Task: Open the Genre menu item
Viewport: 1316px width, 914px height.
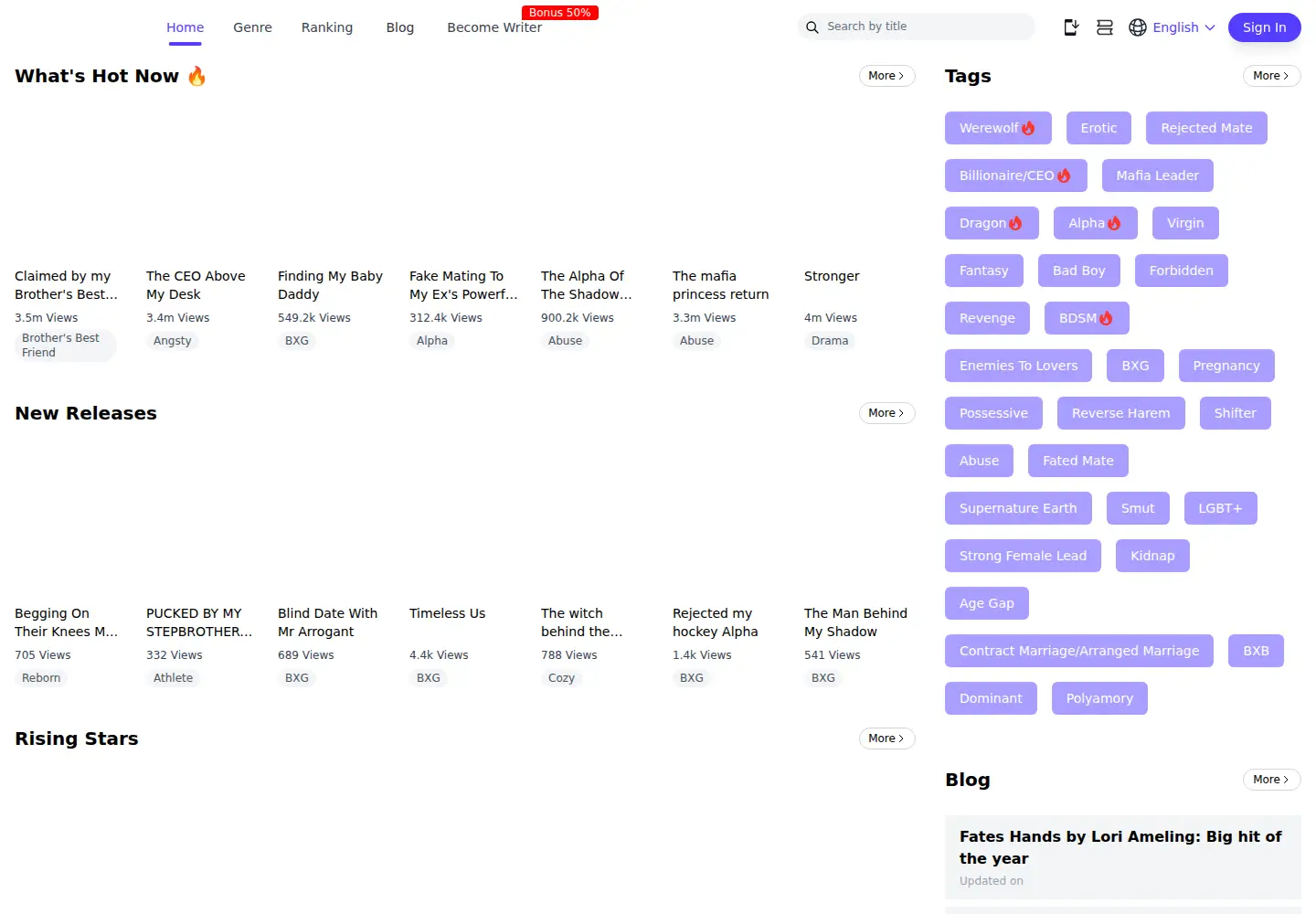Action: pos(252,27)
